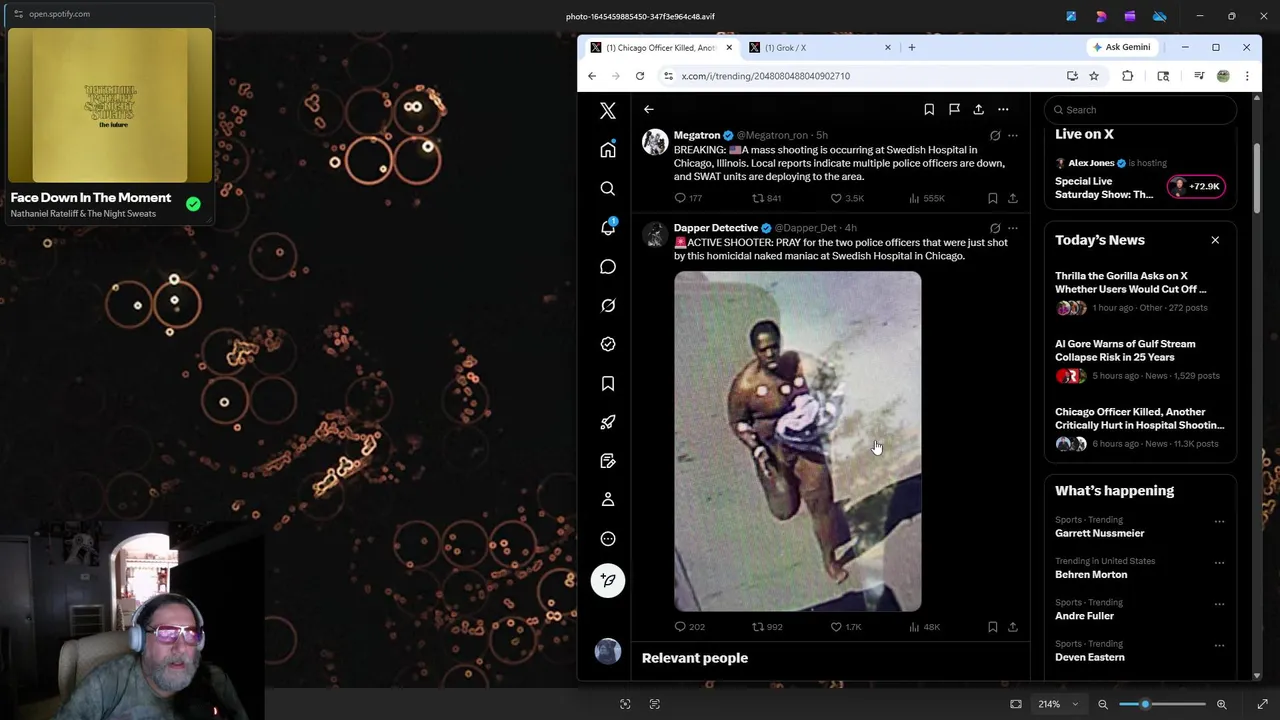
Task: Click the fit-to-window icon beside 214%
Action: click(1016, 704)
